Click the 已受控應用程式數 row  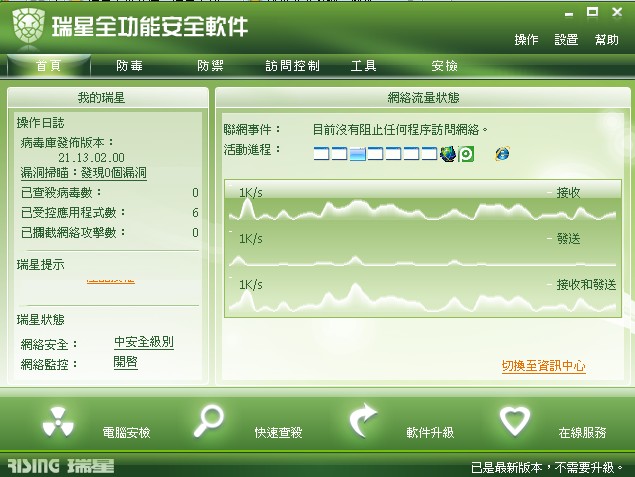[109, 213]
